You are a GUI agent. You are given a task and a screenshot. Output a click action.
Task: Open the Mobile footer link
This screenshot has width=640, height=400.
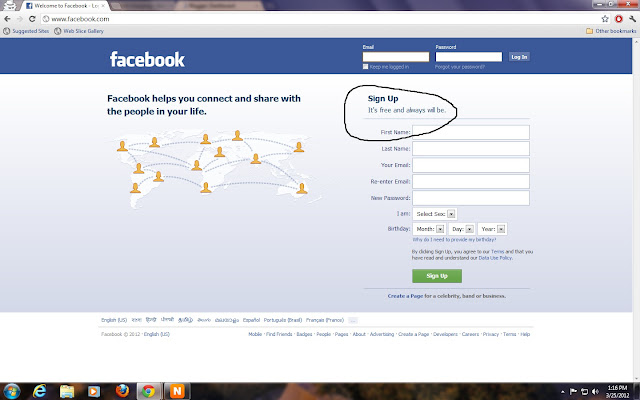255,334
